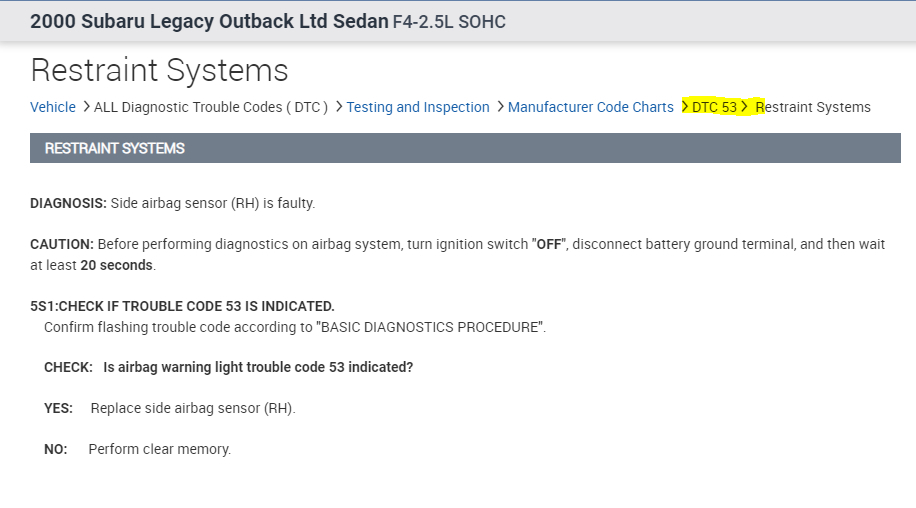Click the CAUTION paragraph about battery ground
The width and height of the screenshot is (916, 508).
coord(457,254)
